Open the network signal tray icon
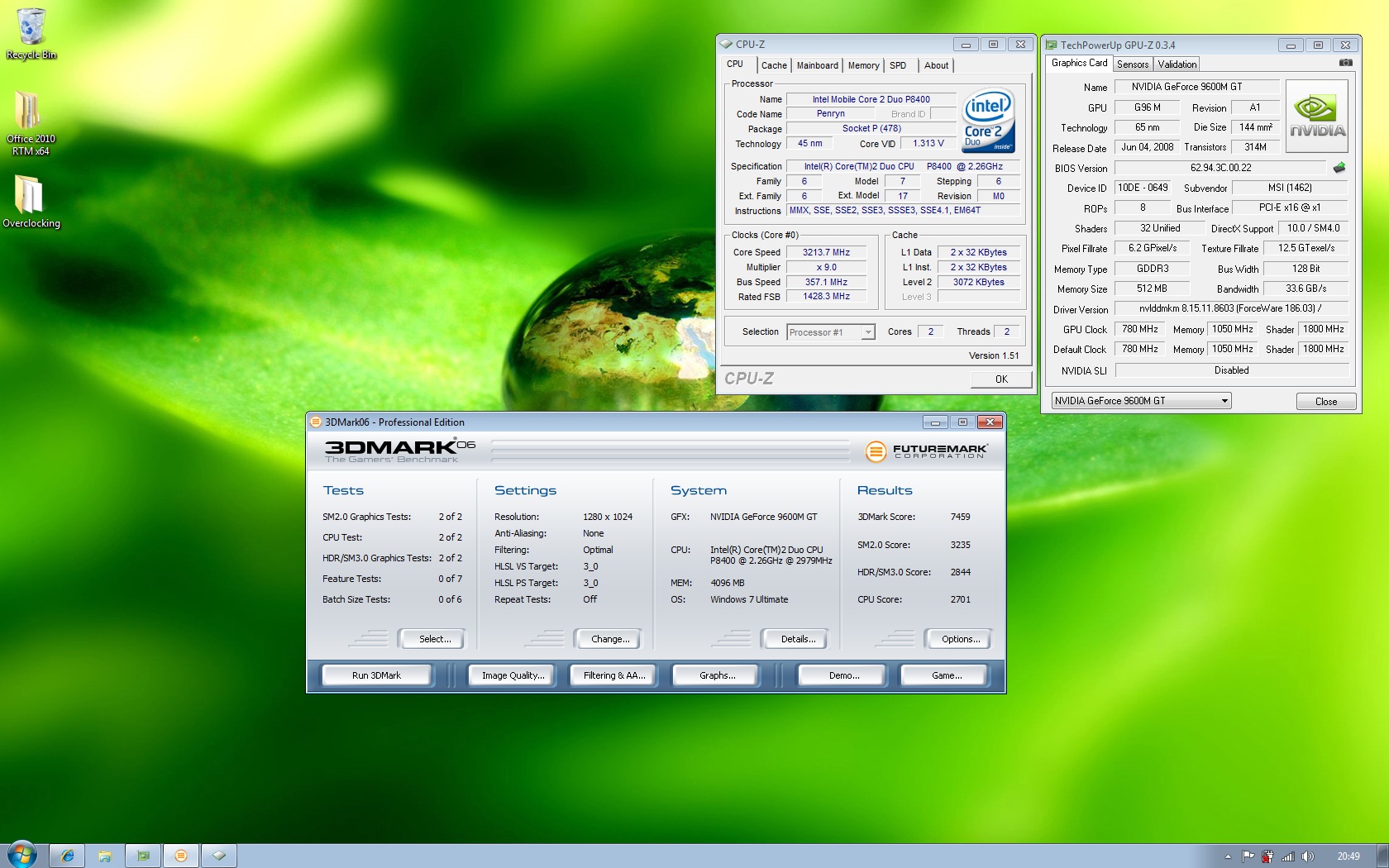 1287,856
